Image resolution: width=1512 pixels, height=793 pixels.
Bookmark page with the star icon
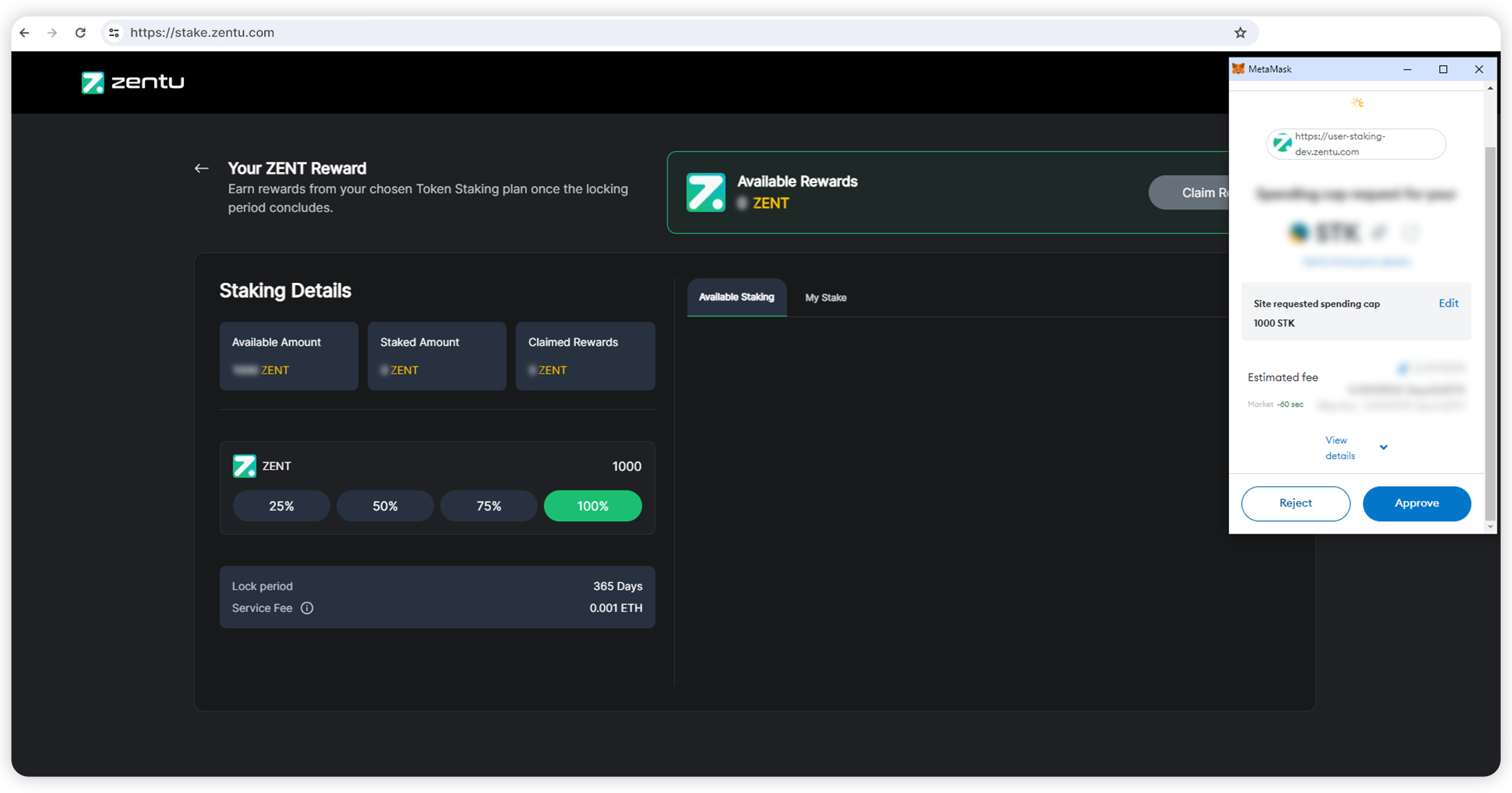(x=1240, y=33)
